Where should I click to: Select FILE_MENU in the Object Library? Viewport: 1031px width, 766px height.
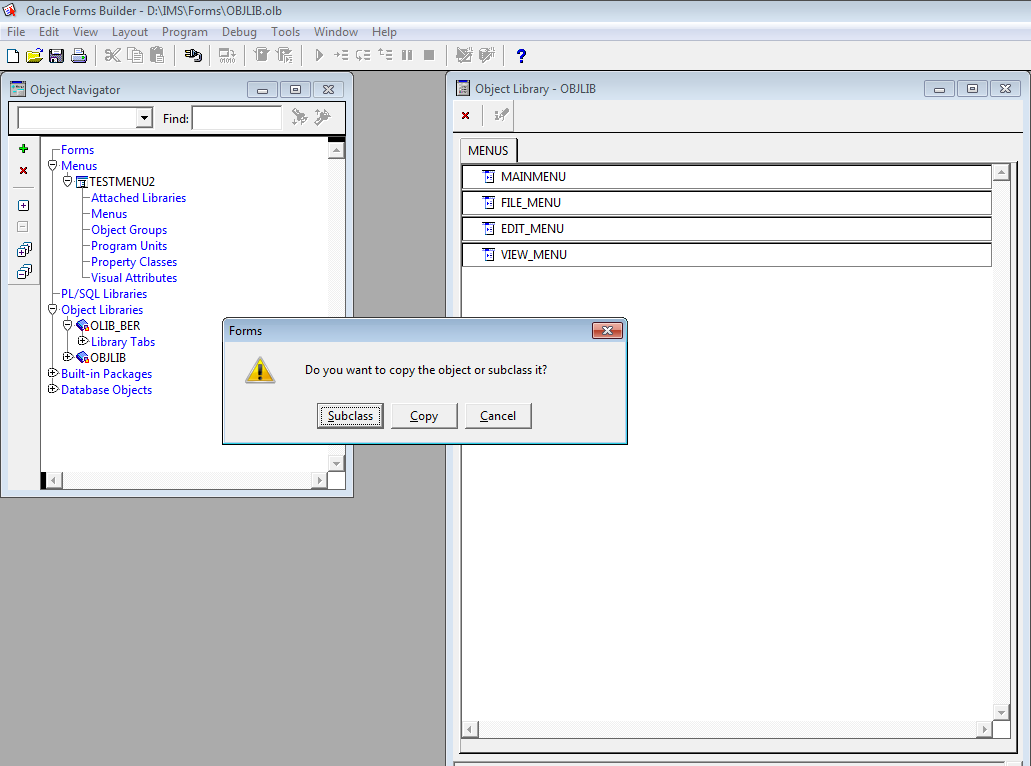coord(727,203)
